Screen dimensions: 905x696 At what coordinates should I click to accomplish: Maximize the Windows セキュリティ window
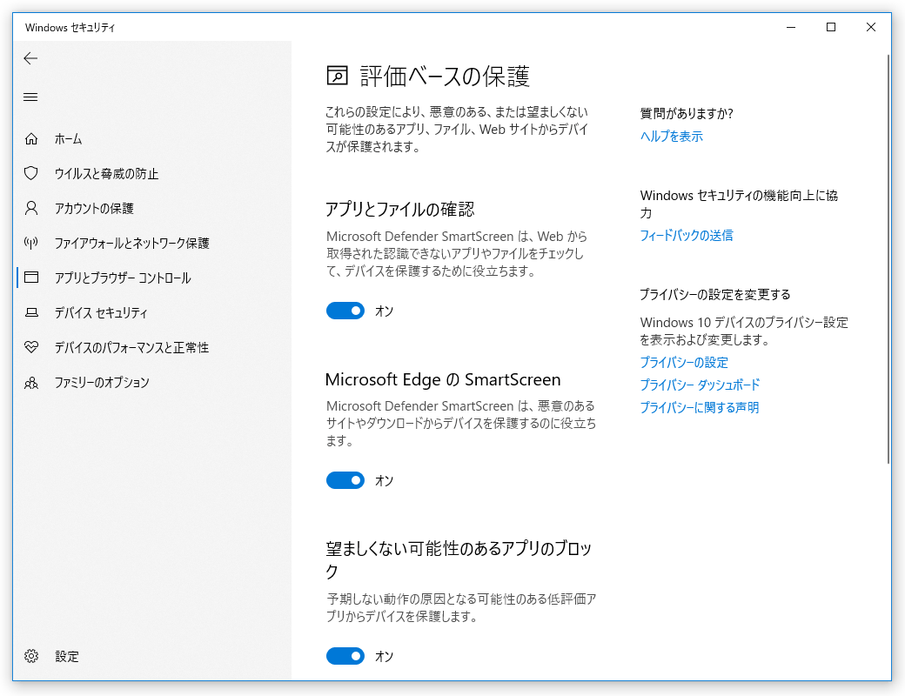[831, 27]
